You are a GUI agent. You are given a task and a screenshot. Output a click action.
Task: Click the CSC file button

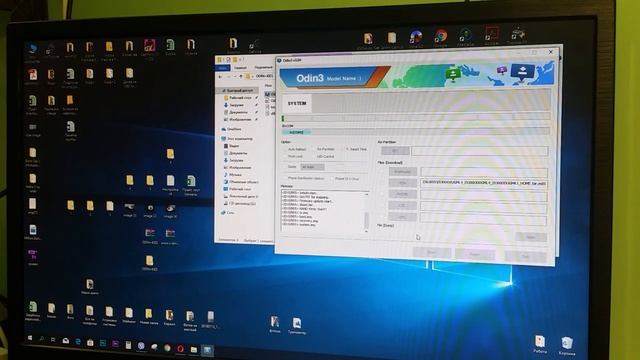[402, 205]
